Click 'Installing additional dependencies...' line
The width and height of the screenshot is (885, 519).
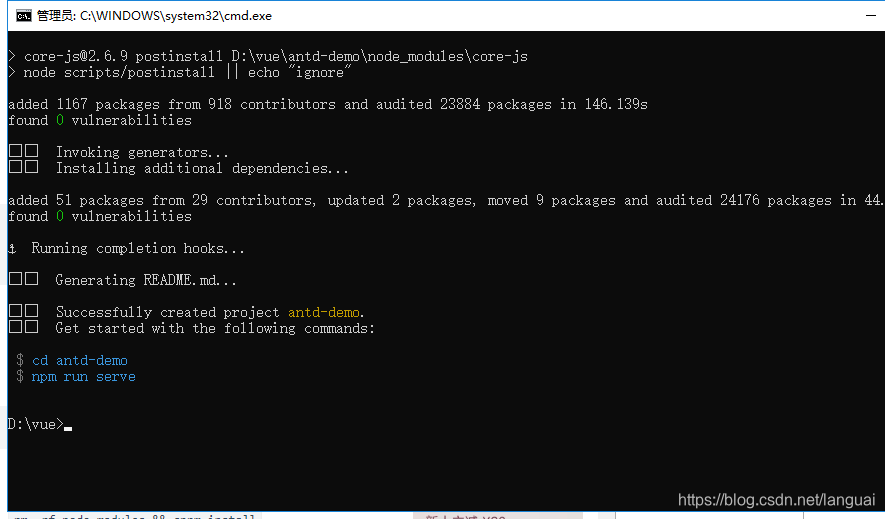coord(202,169)
